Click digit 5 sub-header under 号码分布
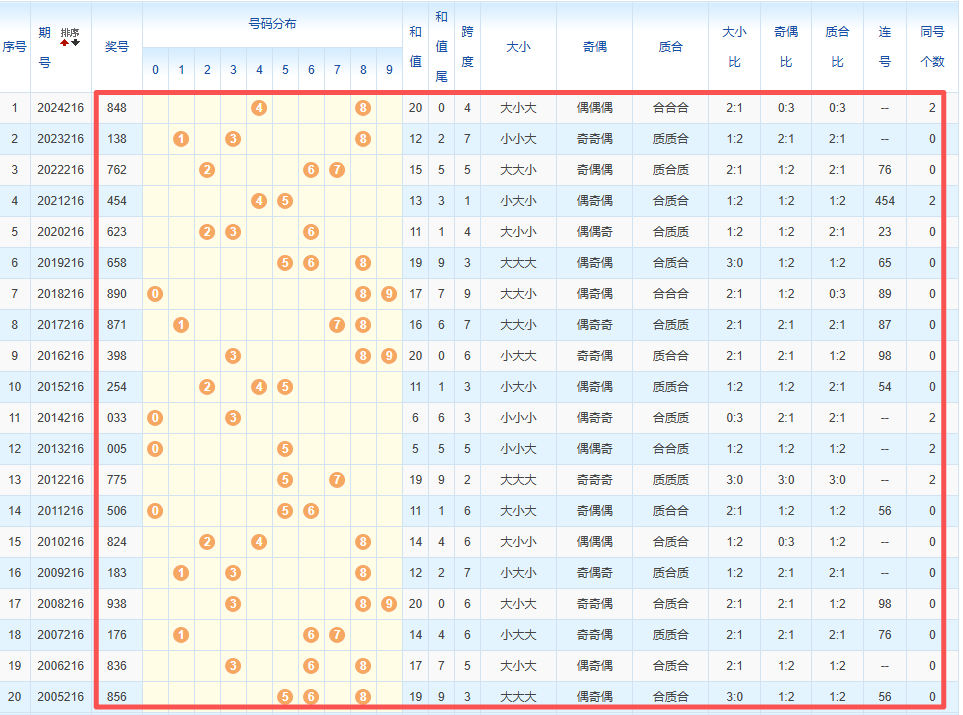 click(x=285, y=70)
